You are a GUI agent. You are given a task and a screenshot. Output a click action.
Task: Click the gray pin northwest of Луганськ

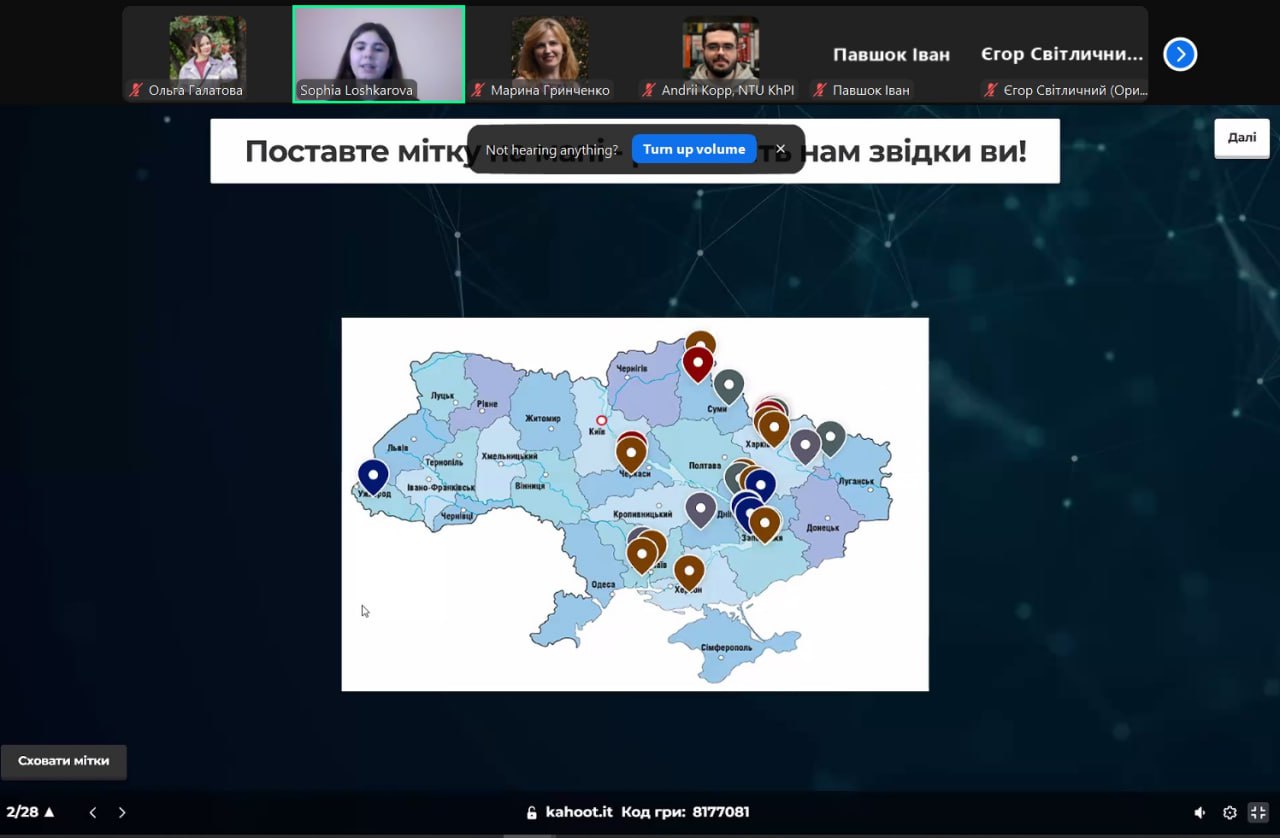830,438
